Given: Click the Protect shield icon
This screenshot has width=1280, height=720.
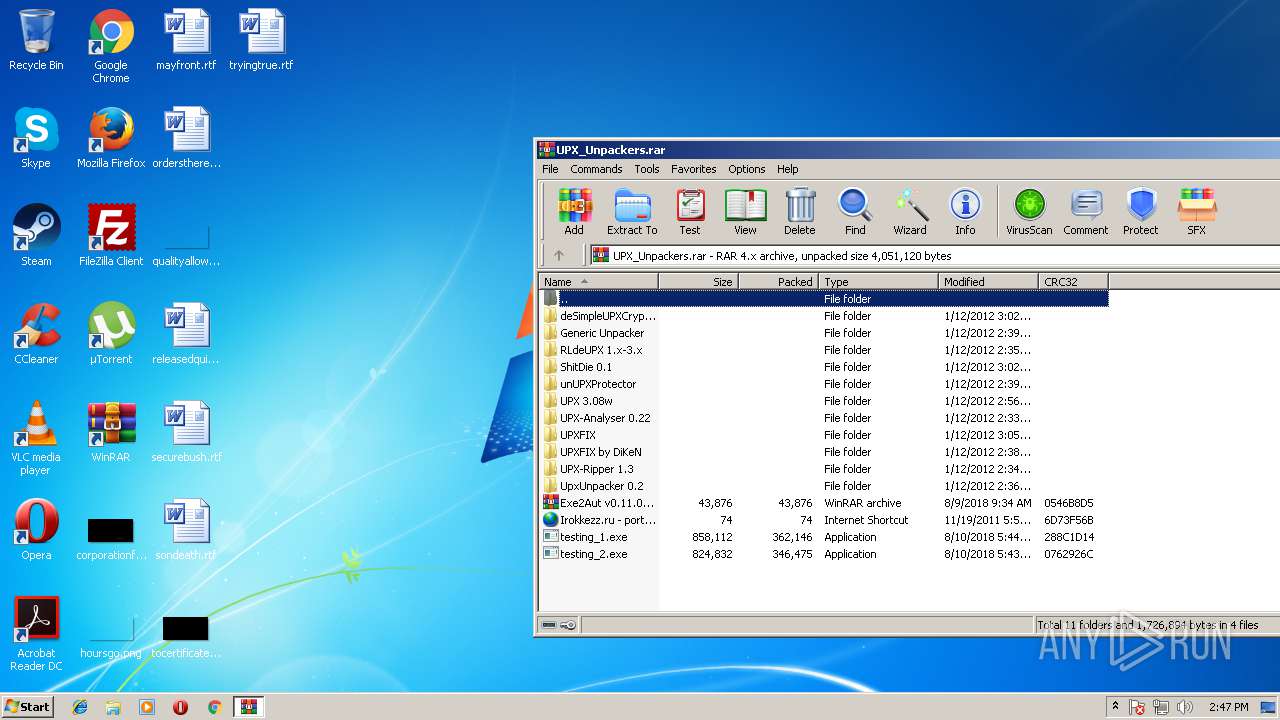Looking at the screenshot, I should point(1141,212).
